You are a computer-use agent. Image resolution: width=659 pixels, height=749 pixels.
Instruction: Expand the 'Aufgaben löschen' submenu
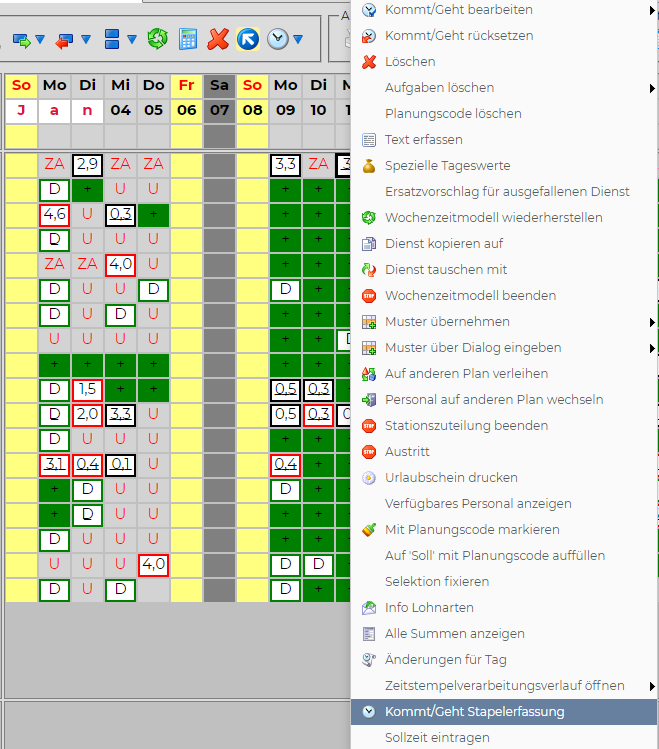652,88
